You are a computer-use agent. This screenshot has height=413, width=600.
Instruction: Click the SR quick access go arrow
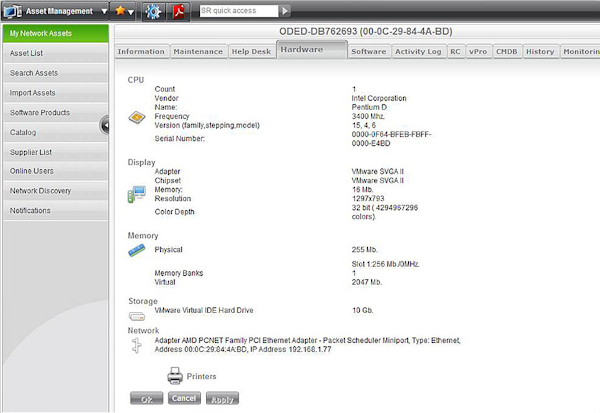point(284,11)
